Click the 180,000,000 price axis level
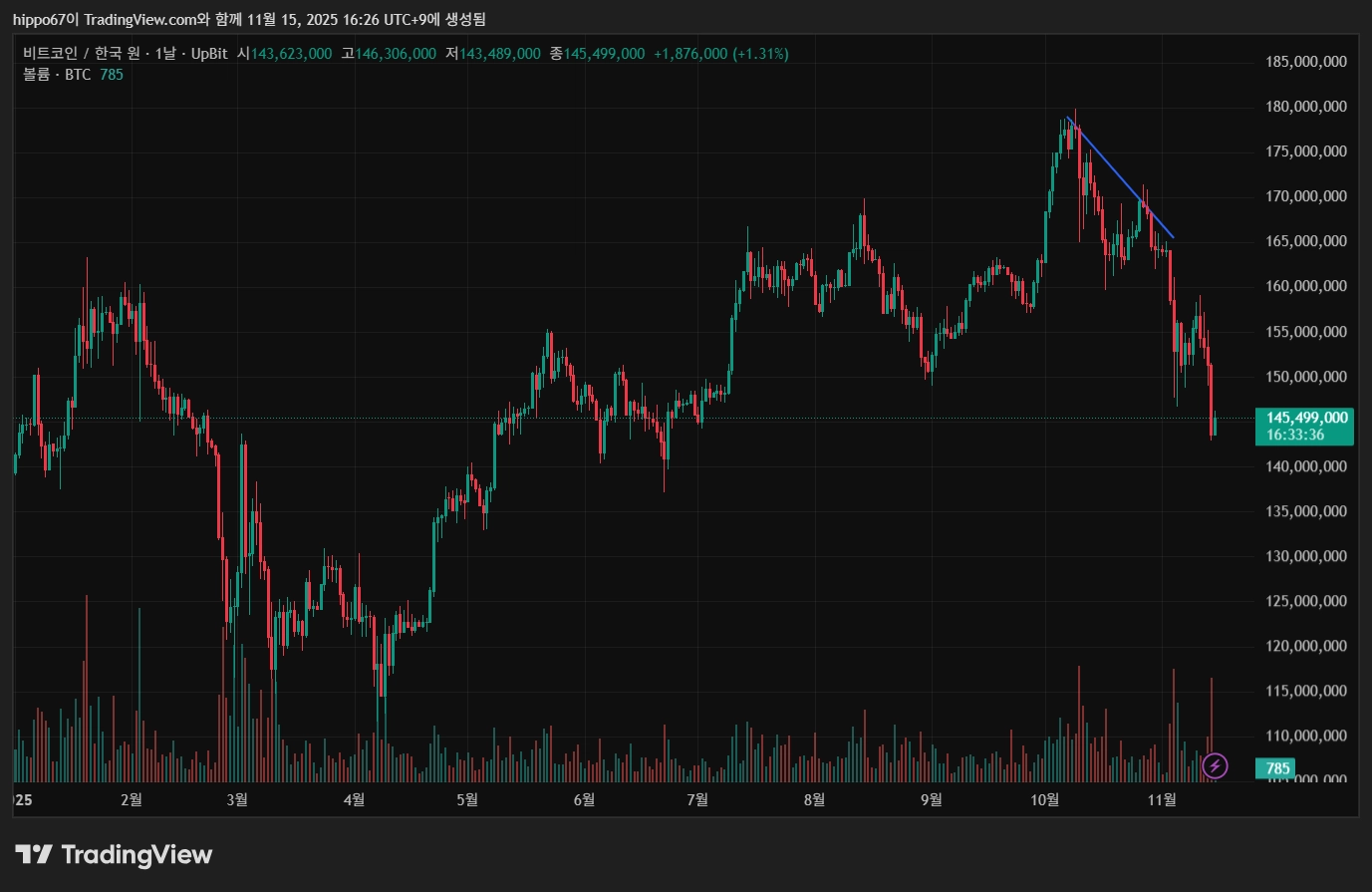Image resolution: width=1372 pixels, height=892 pixels. tap(1306, 107)
